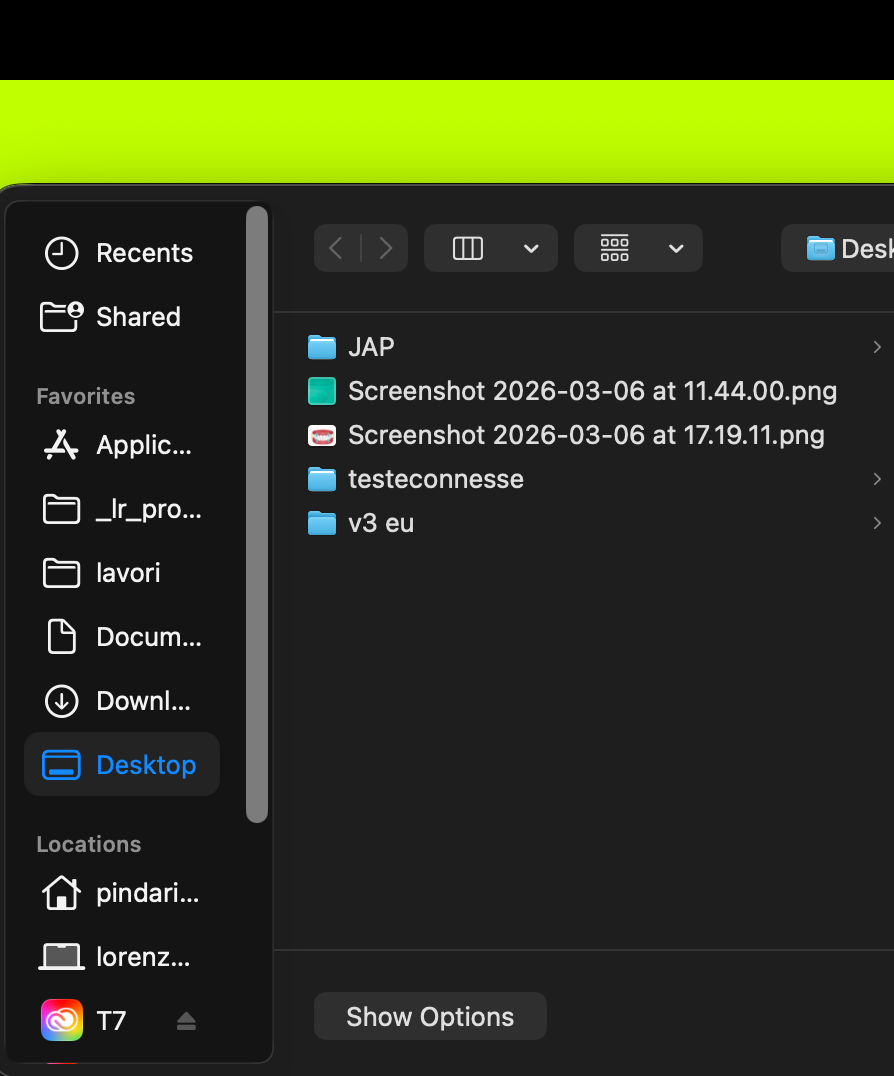
Task: Expand the JAP folder chevron
Action: 877,347
